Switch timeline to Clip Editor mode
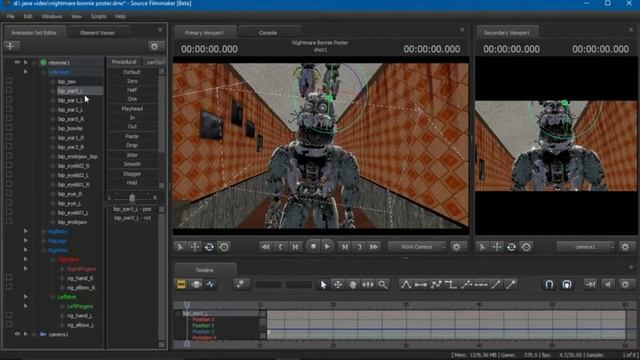The image size is (640, 360). pos(181,284)
